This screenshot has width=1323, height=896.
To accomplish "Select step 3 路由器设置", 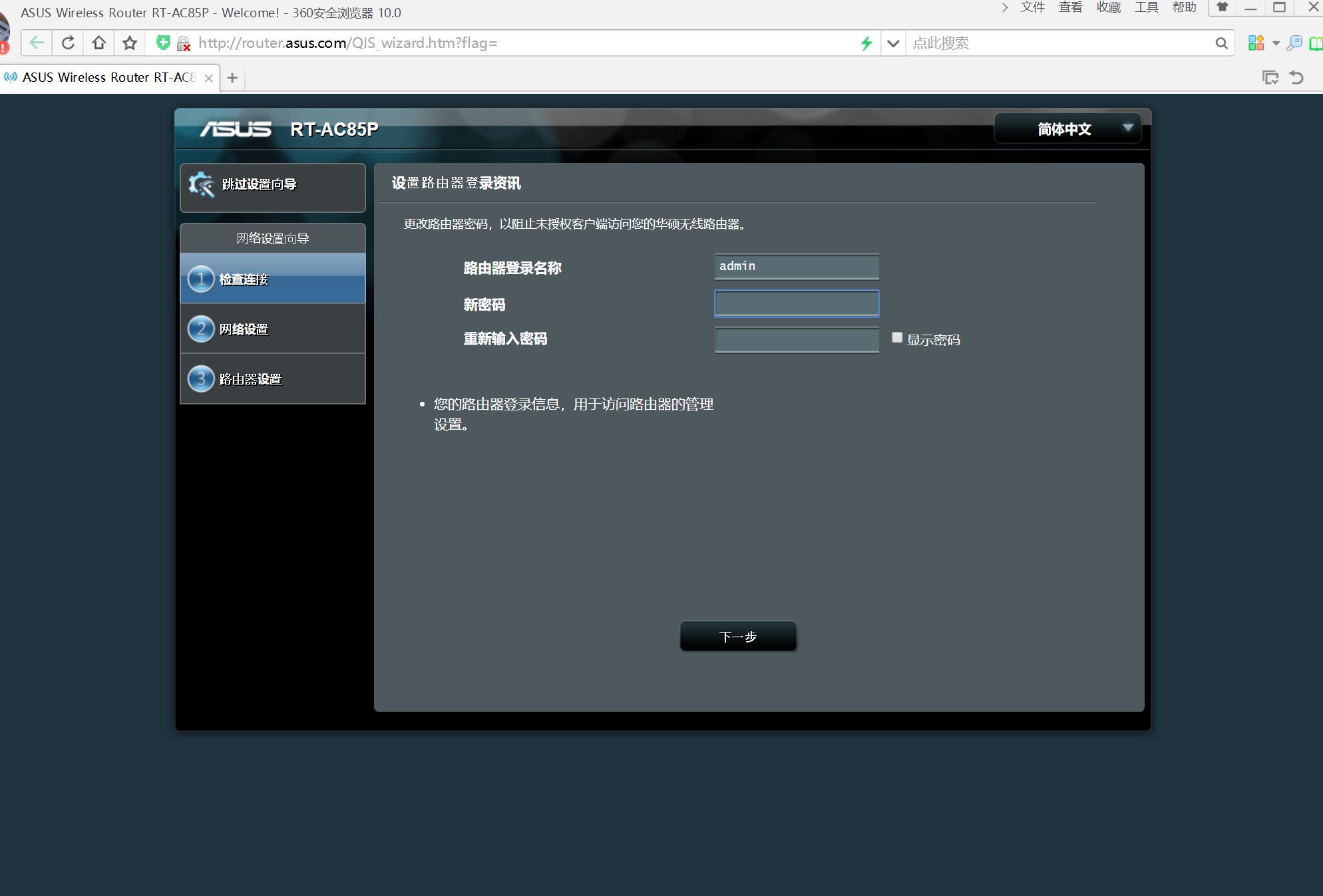I will pyautogui.click(x=273, y=378).
